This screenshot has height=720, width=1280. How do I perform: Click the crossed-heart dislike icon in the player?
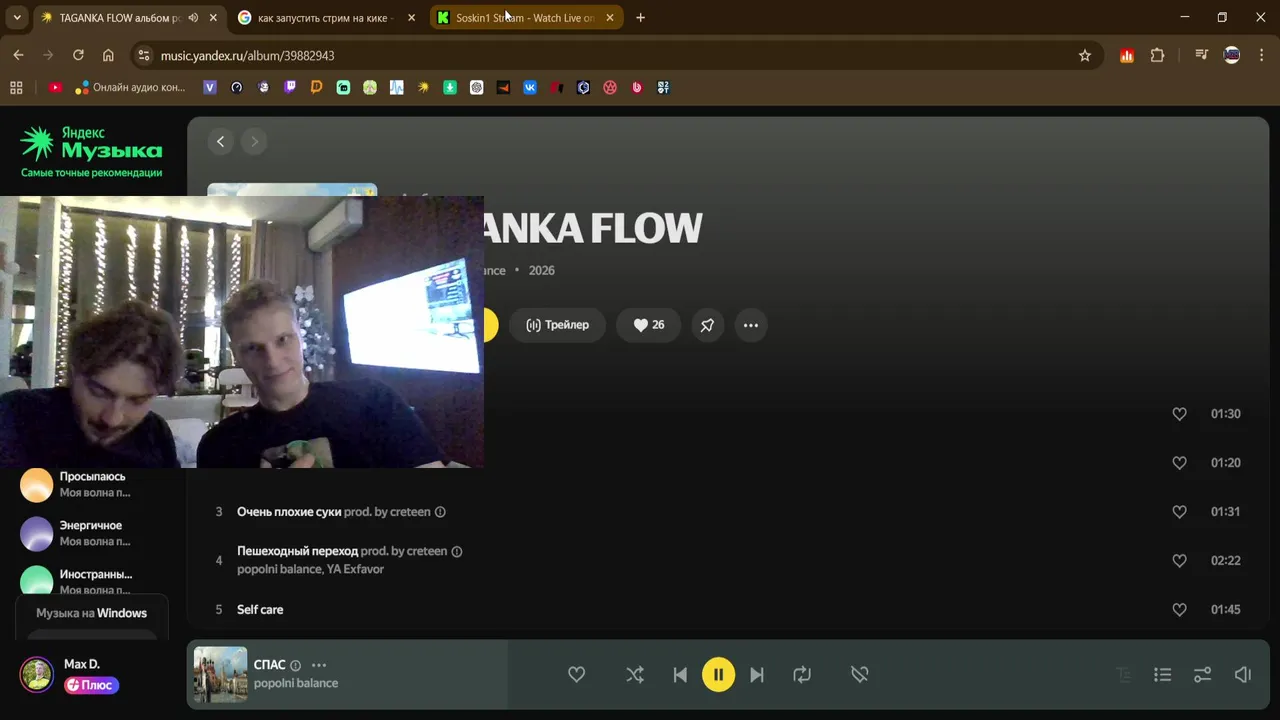pos(859,675)
